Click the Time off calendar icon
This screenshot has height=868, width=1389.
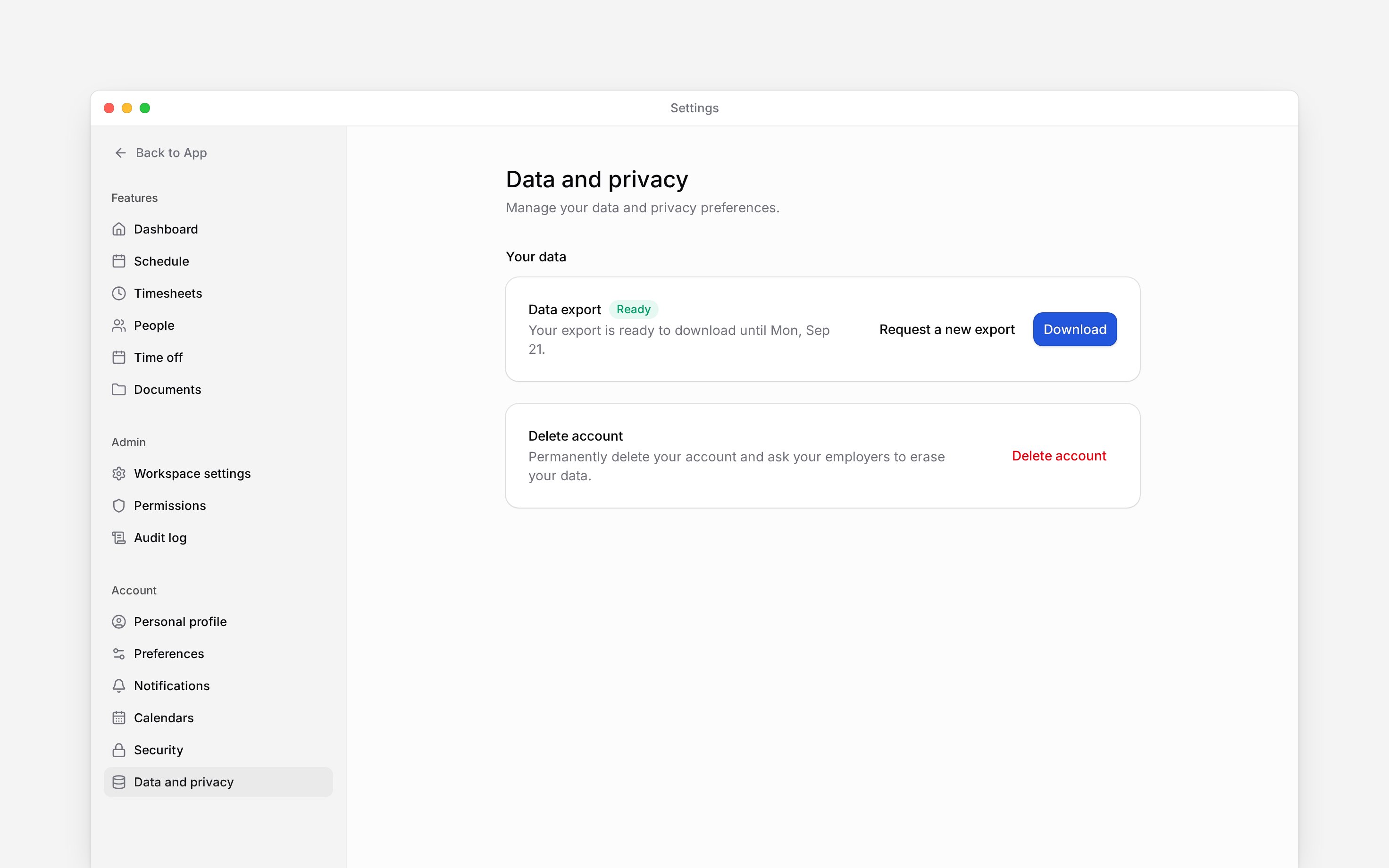click(119, 358)
